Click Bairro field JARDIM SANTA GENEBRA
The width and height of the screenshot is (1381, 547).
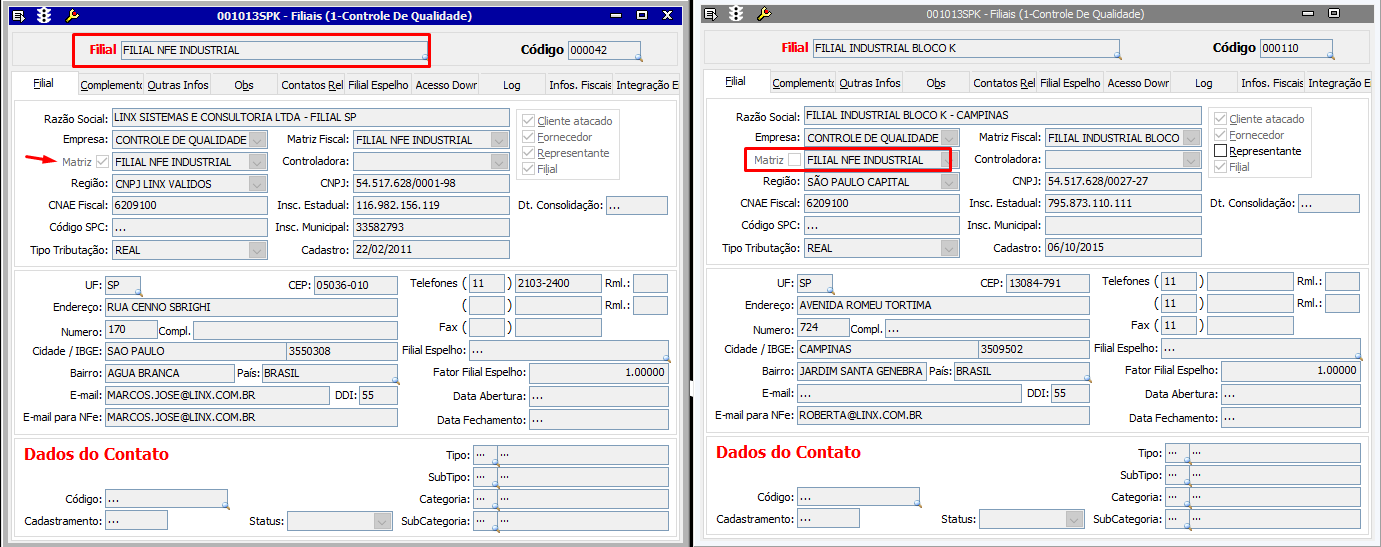[x=861, y=371]
